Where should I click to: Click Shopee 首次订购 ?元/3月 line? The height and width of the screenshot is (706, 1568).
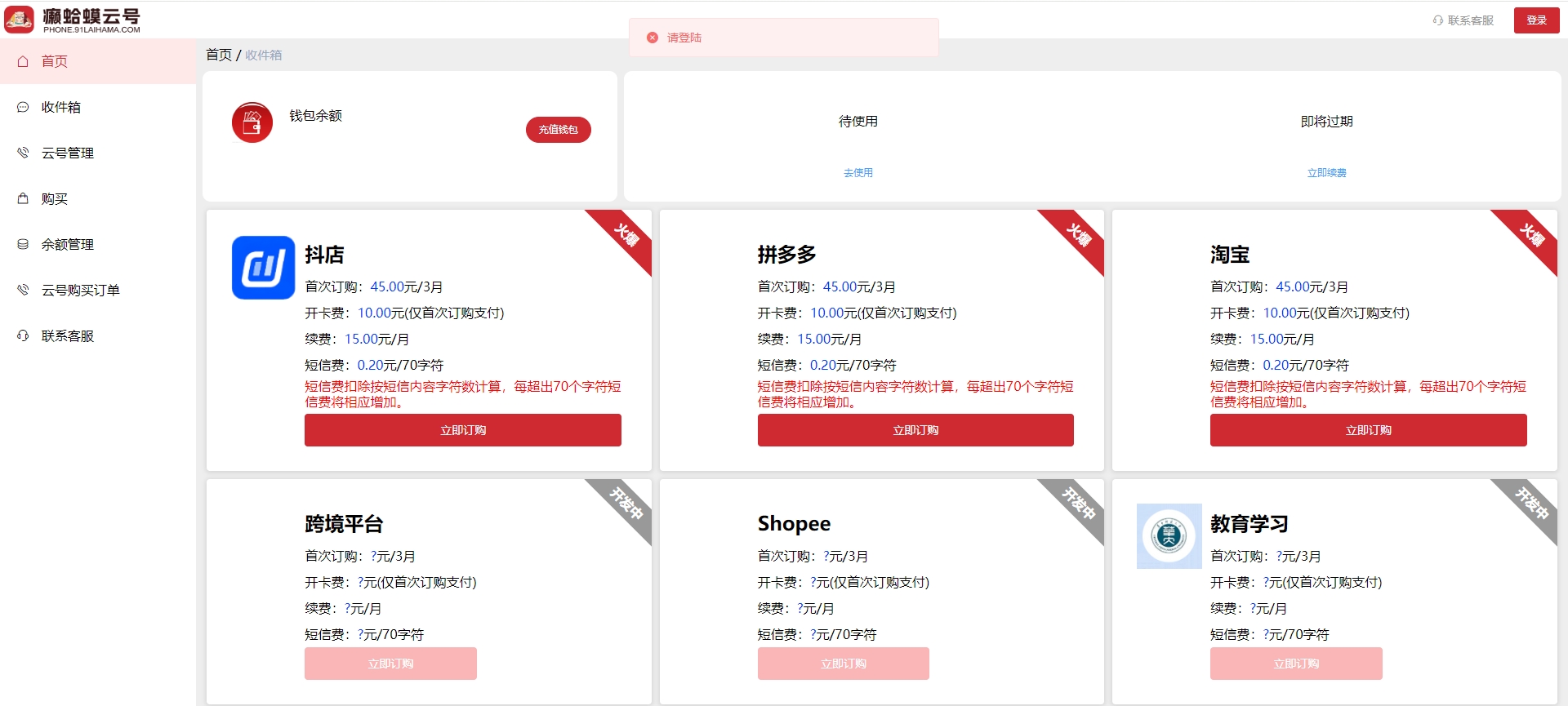[813, 557]
